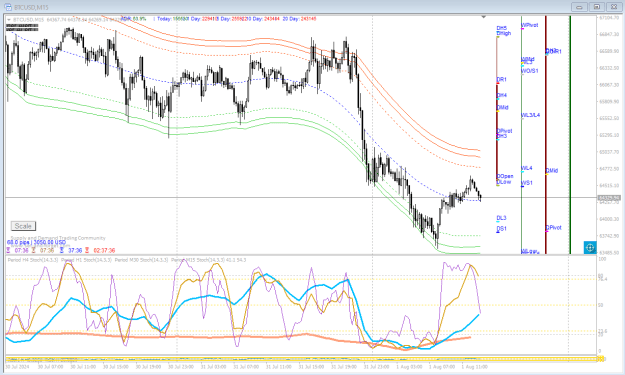Click the 67104.70 price axis label
The height and width of the screenshot is (375, 625).
pos(609,18)
